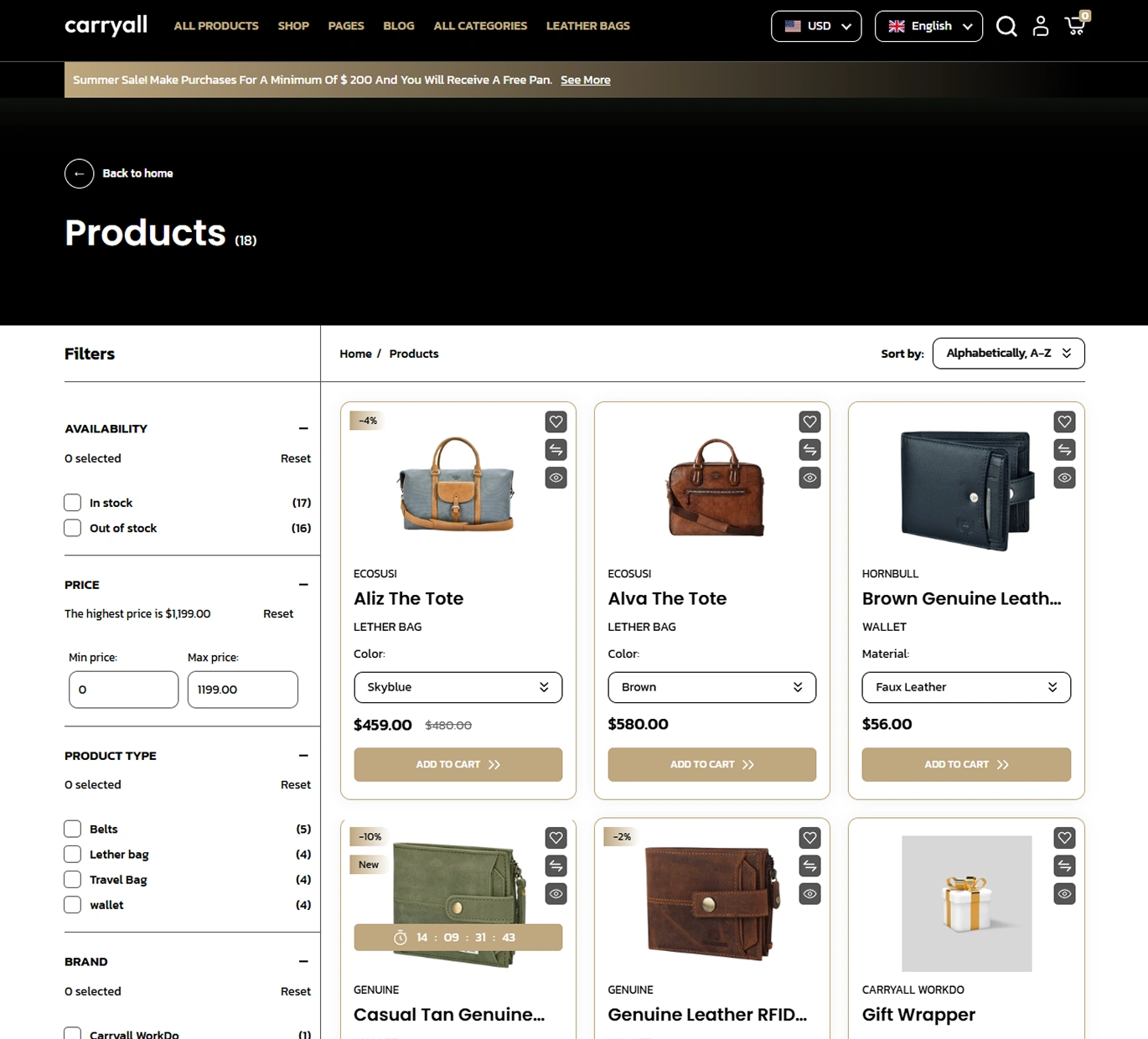The height and width of the screenshot is (1039, 1148).
Task: Add Brown Genuine Leather wallet to cart
Action: pyautogui.click(x=966, y=764)
